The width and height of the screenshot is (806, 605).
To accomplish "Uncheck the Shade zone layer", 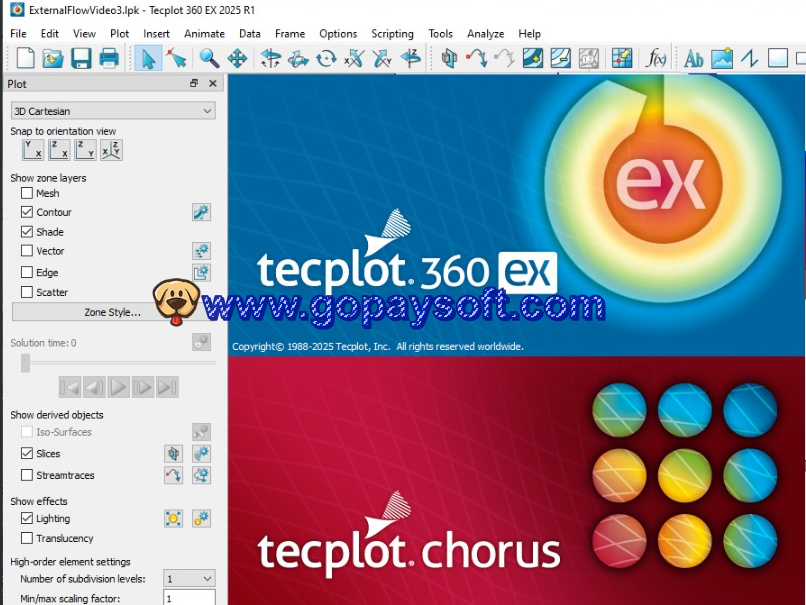I will pyautogui.click(x=27, y=231).
